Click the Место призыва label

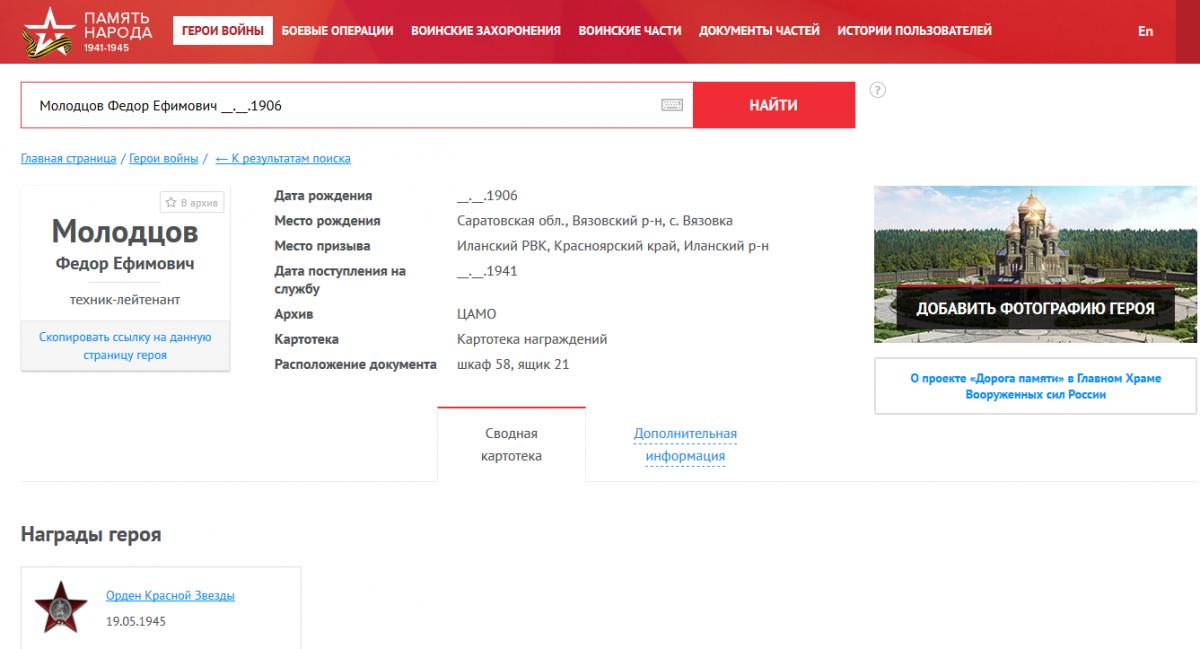click(322, 246)
